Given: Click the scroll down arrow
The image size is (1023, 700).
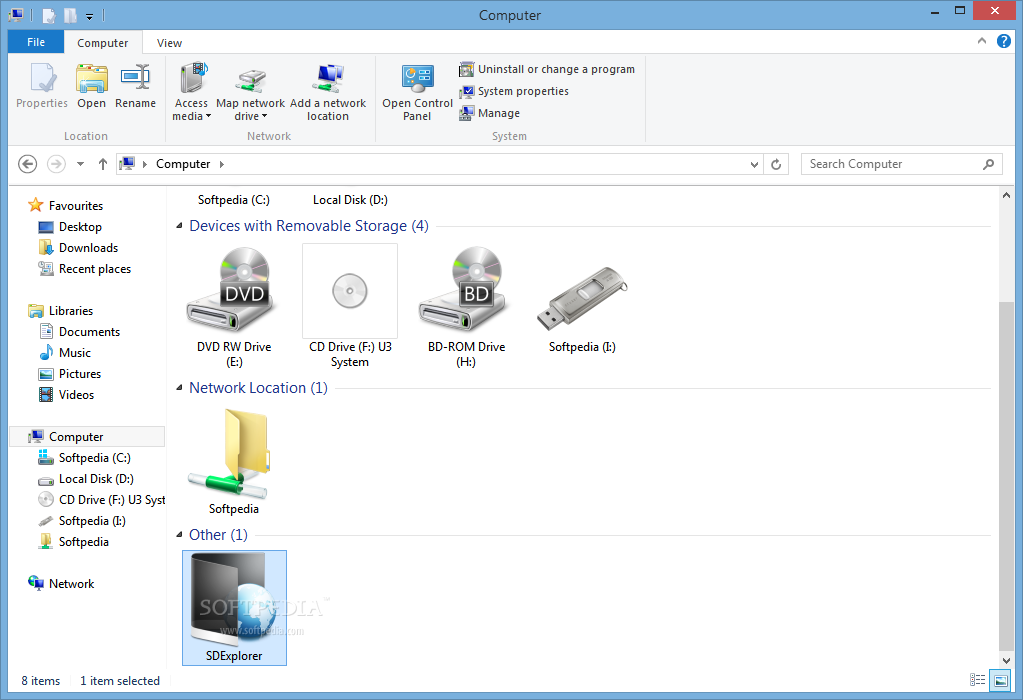Looking at the screenshot, I should (1006, 660).
